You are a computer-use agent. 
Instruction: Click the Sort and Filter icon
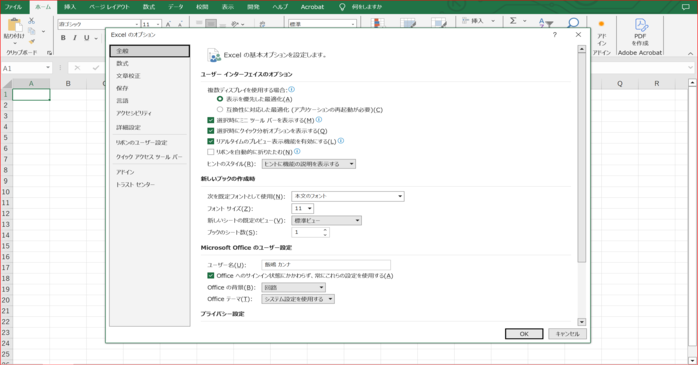click(546, 22)
